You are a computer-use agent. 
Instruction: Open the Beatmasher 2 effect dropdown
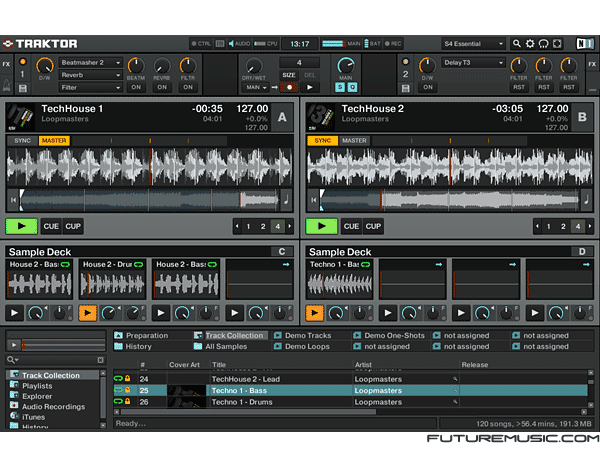(x=91, y=62)
